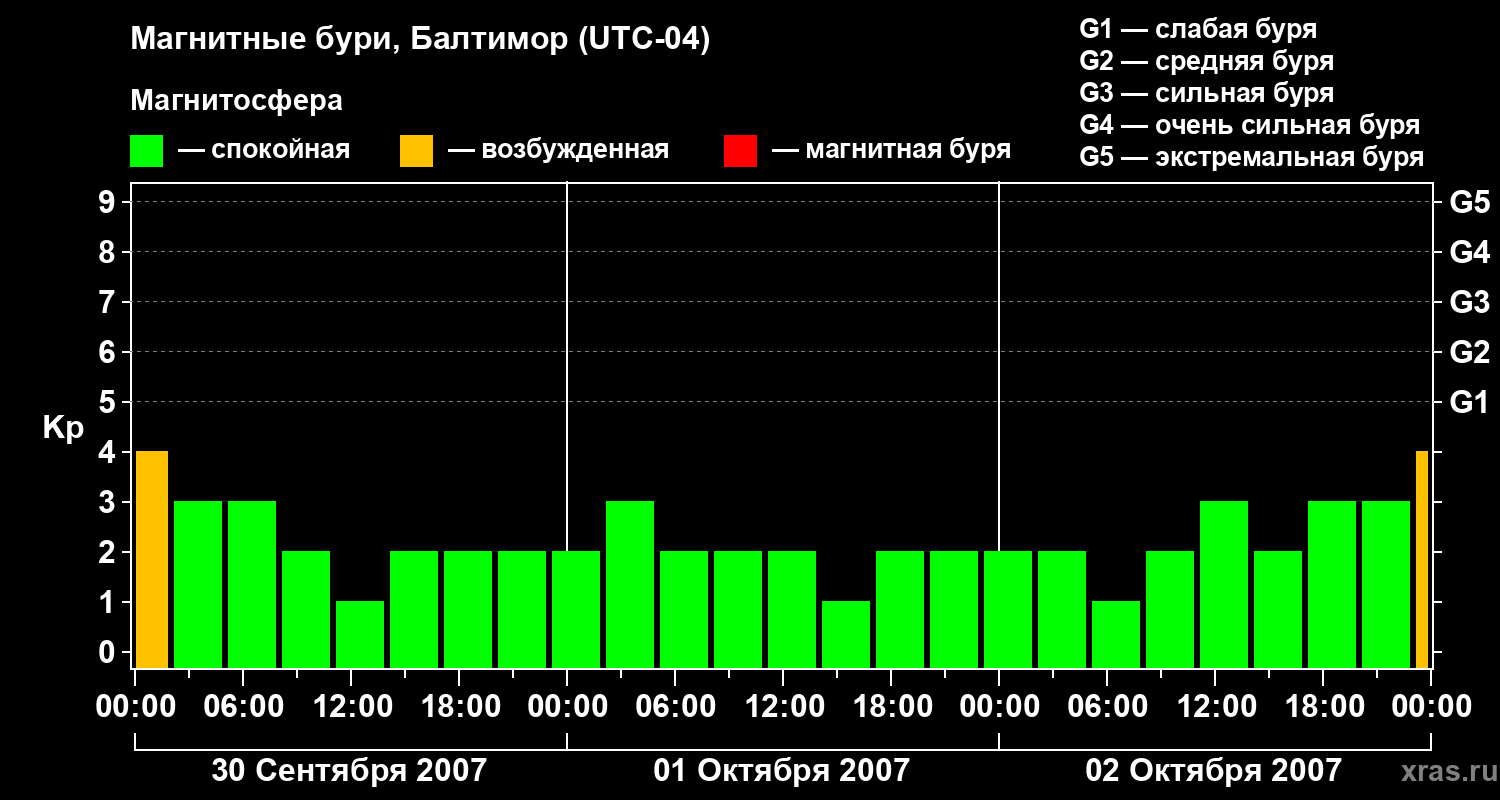1500x800 pixels.
Task: Click the right-axis 'G5' level label
Action: click(1470, 202)
